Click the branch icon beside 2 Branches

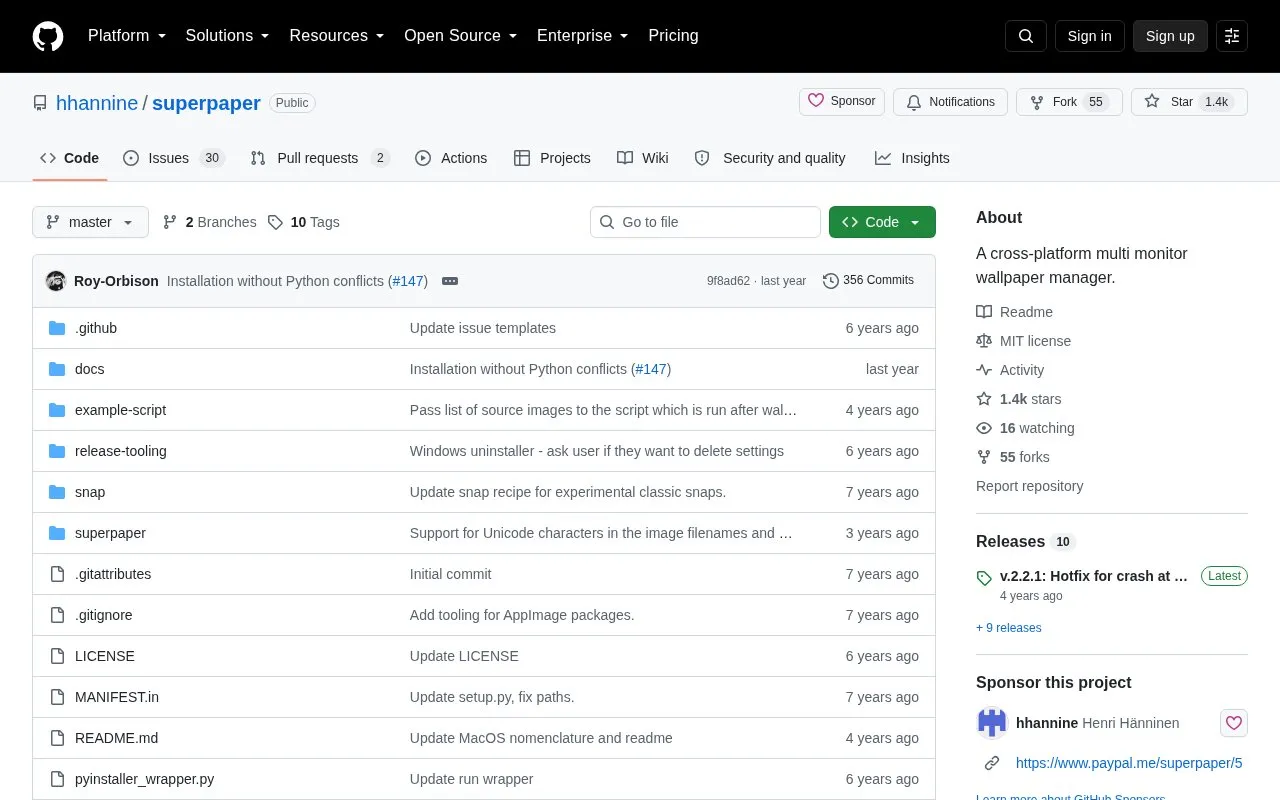(x=170, y=222)
